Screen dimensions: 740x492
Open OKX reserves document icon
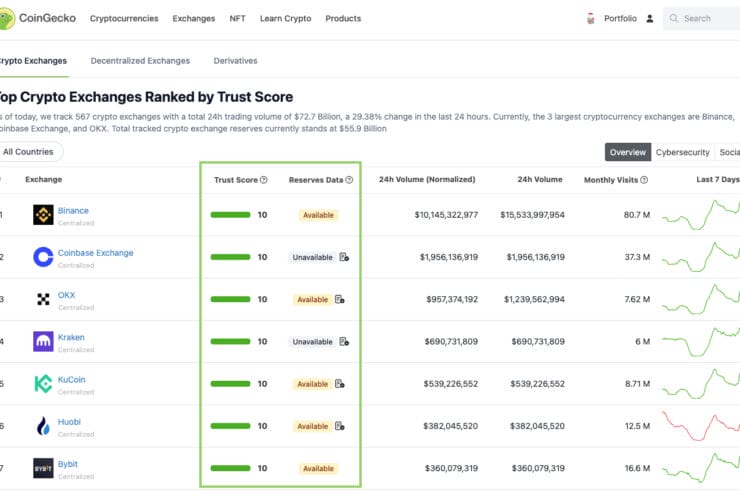[340, 299]
